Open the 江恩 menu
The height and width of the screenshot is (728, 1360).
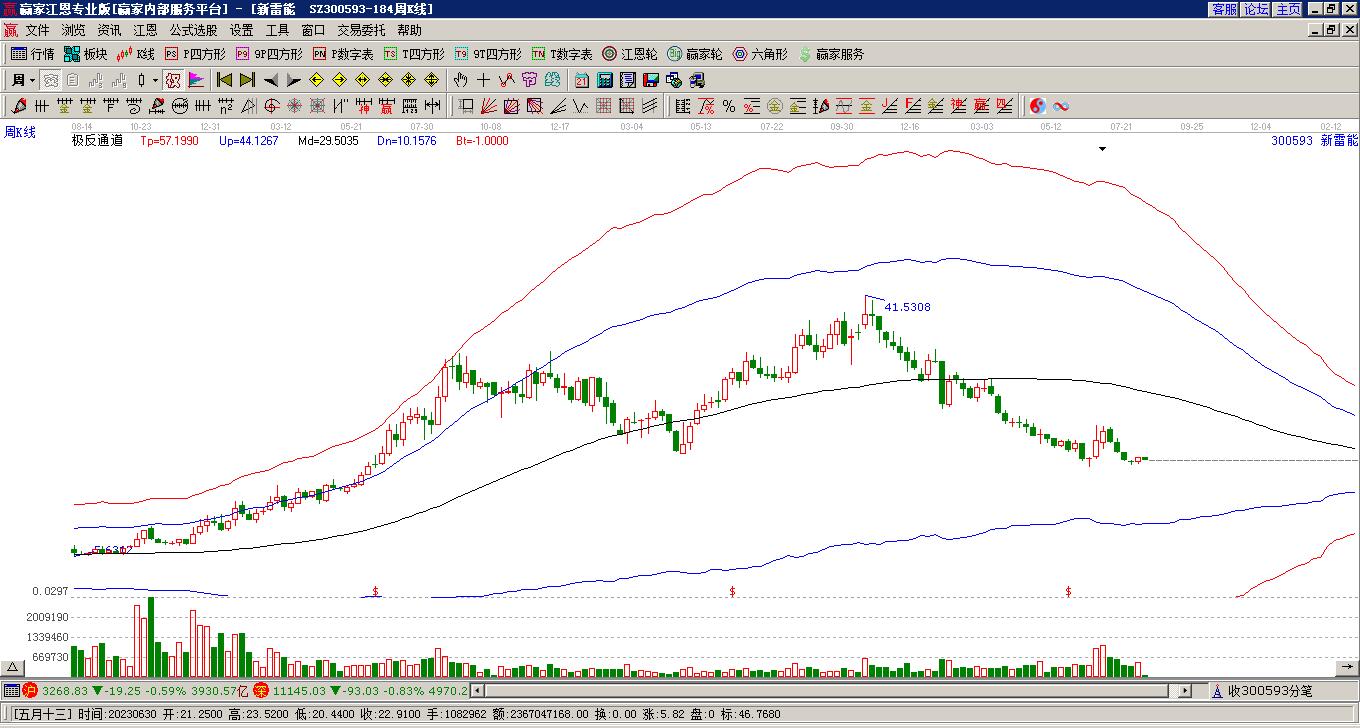point(145,31)
